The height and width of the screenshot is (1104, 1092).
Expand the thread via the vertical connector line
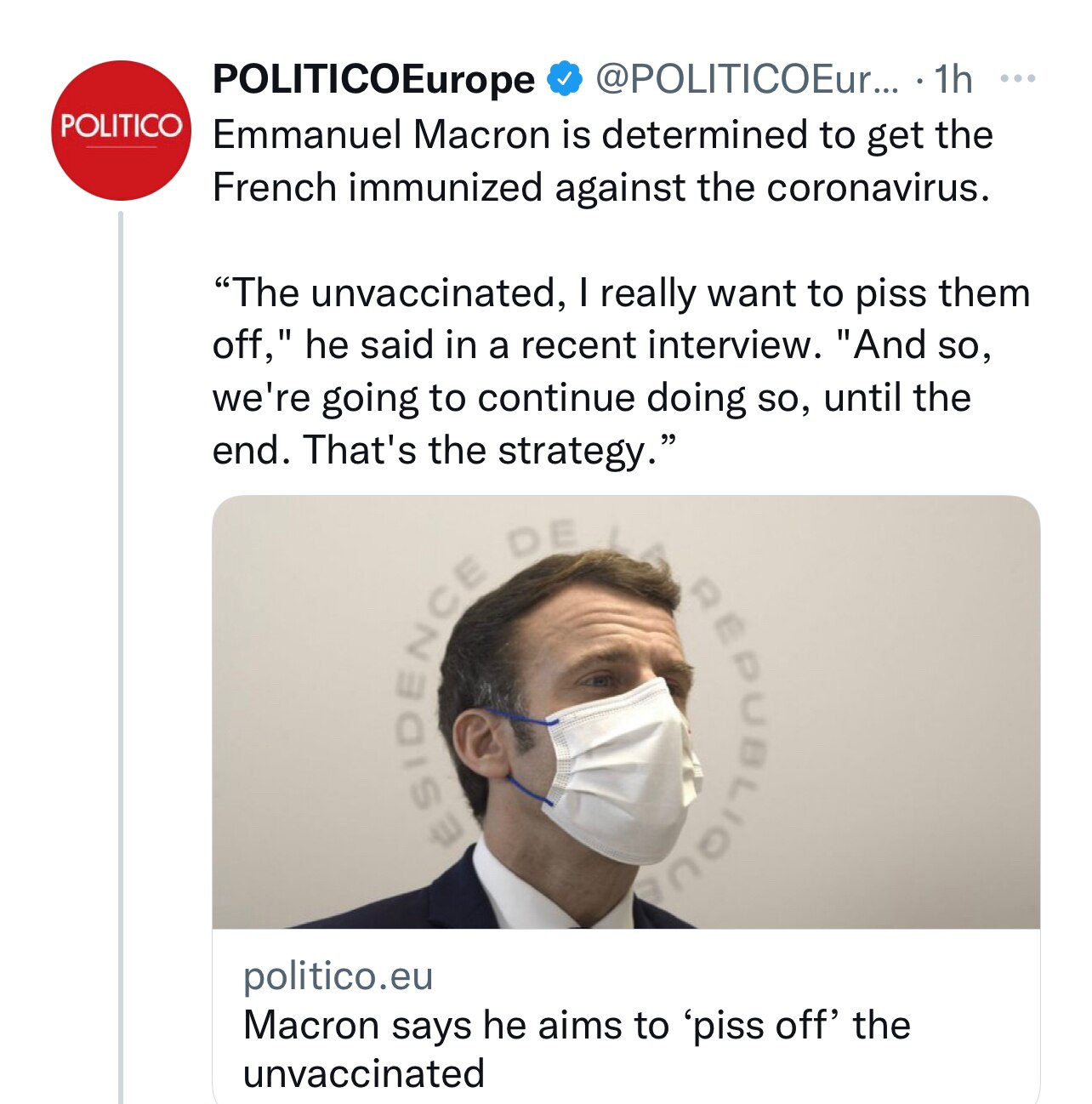(x=118, y=595)
